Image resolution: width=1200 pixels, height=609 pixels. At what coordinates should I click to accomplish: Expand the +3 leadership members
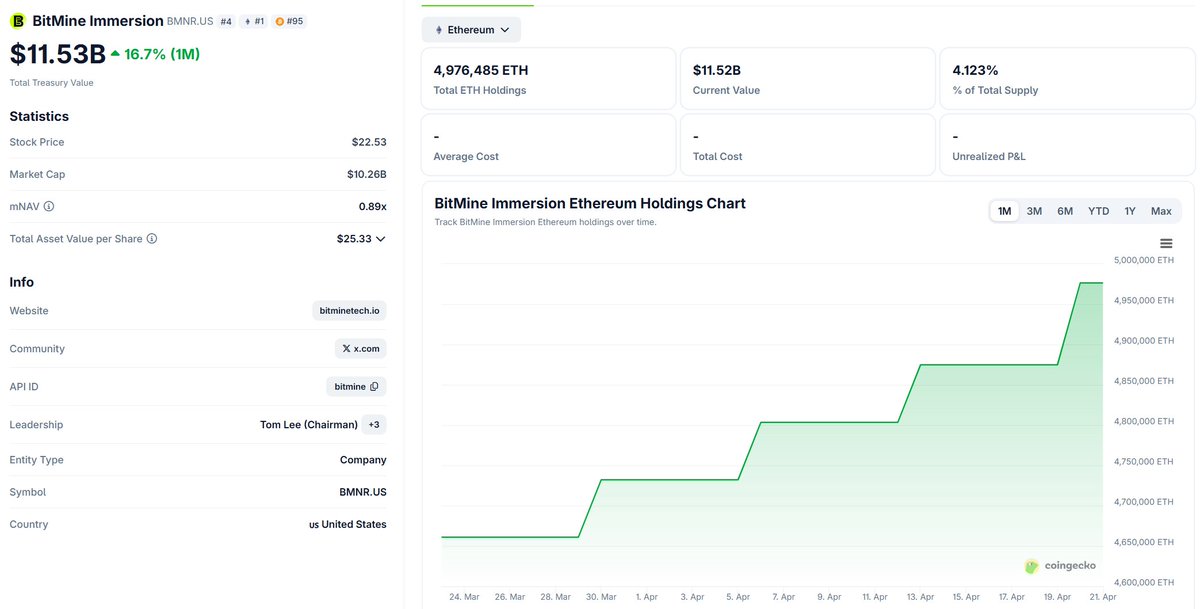click(374, 425)
